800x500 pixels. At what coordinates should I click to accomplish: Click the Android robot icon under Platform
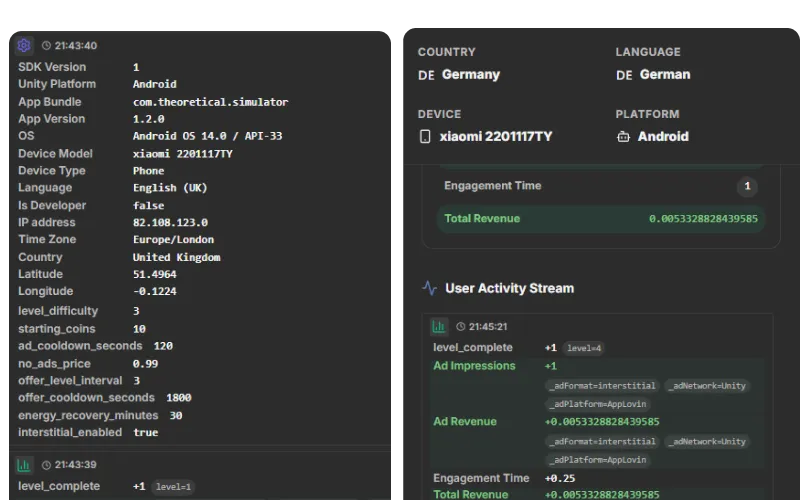[623, 136]
